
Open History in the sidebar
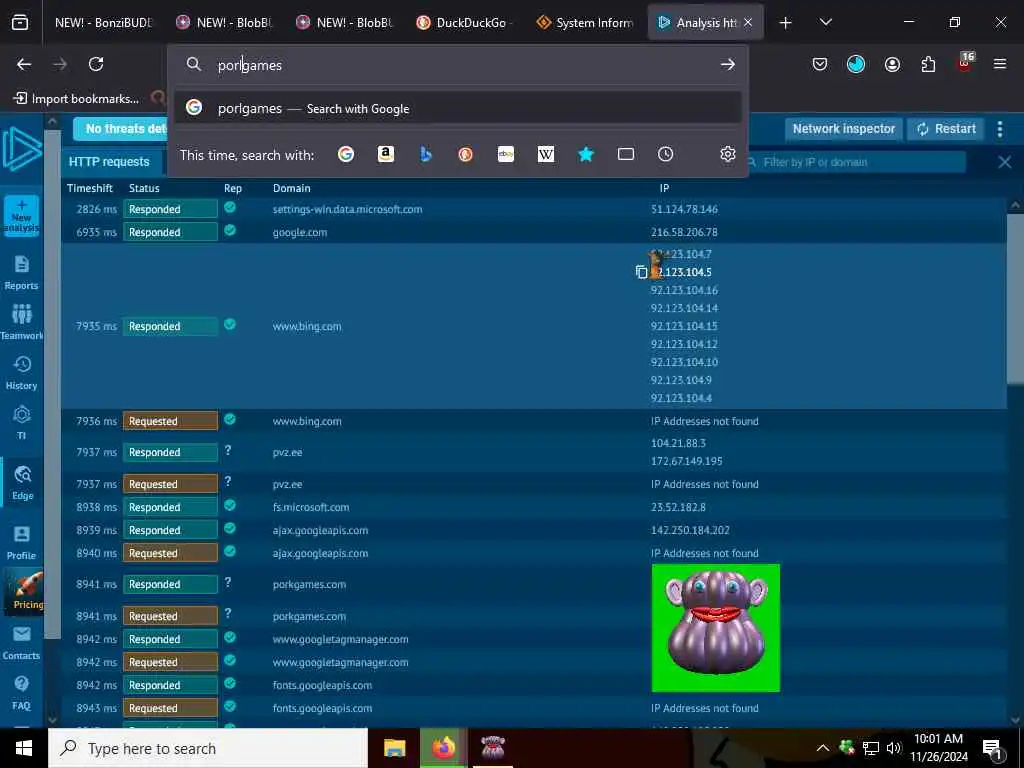coord(22,373)
